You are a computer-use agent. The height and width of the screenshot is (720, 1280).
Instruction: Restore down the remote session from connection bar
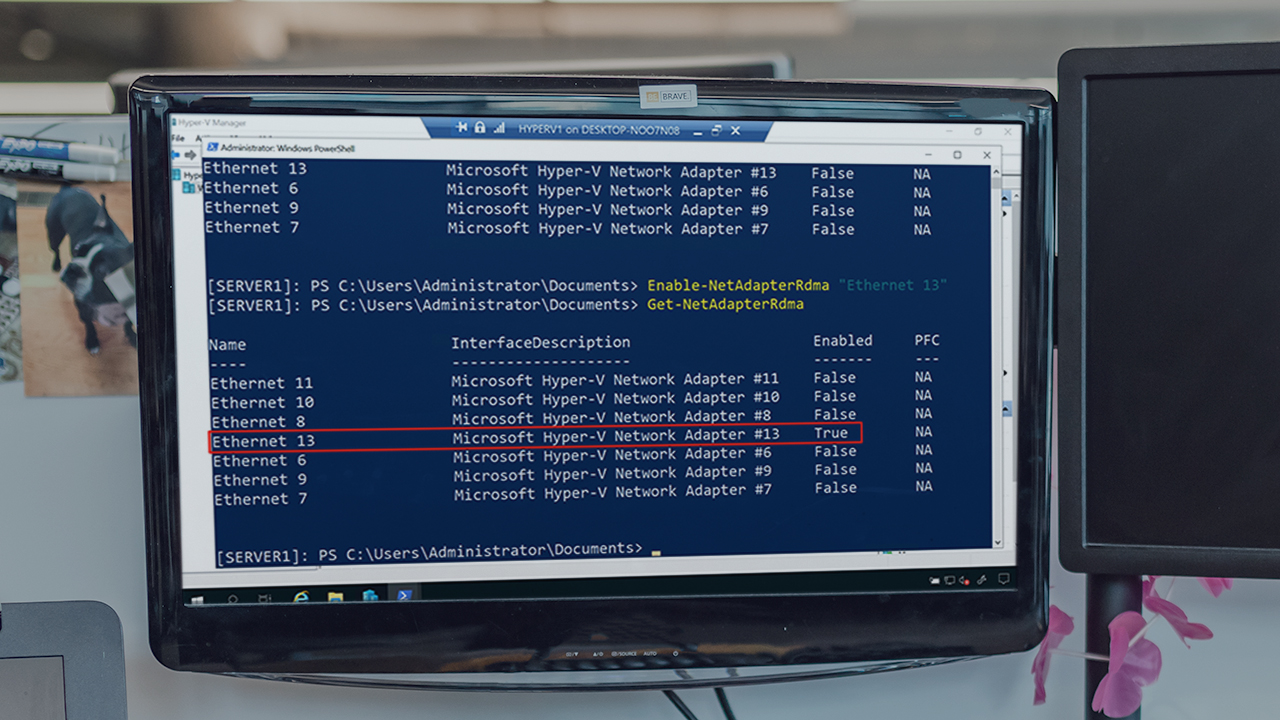(716, 130)
